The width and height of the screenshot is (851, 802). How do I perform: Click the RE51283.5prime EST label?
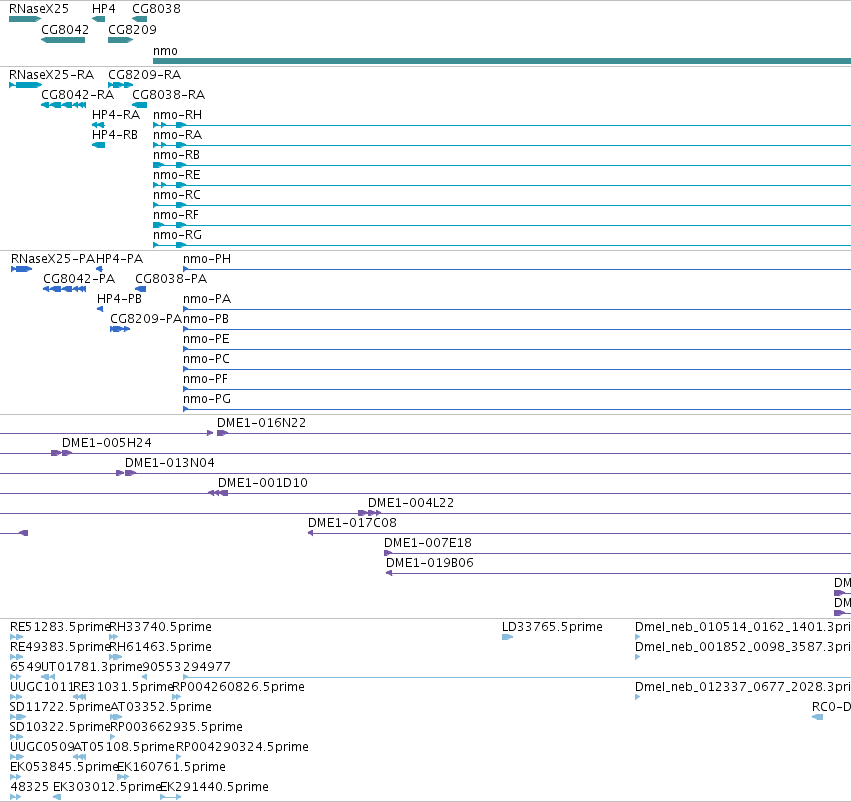point(60,627)
